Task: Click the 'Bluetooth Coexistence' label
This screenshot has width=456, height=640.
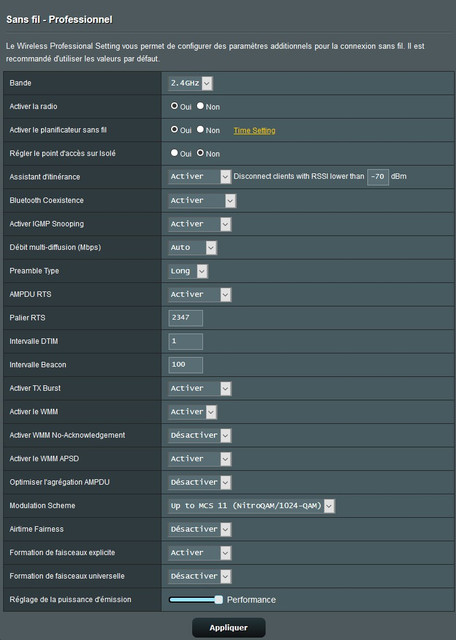Action: pos(47,200)
